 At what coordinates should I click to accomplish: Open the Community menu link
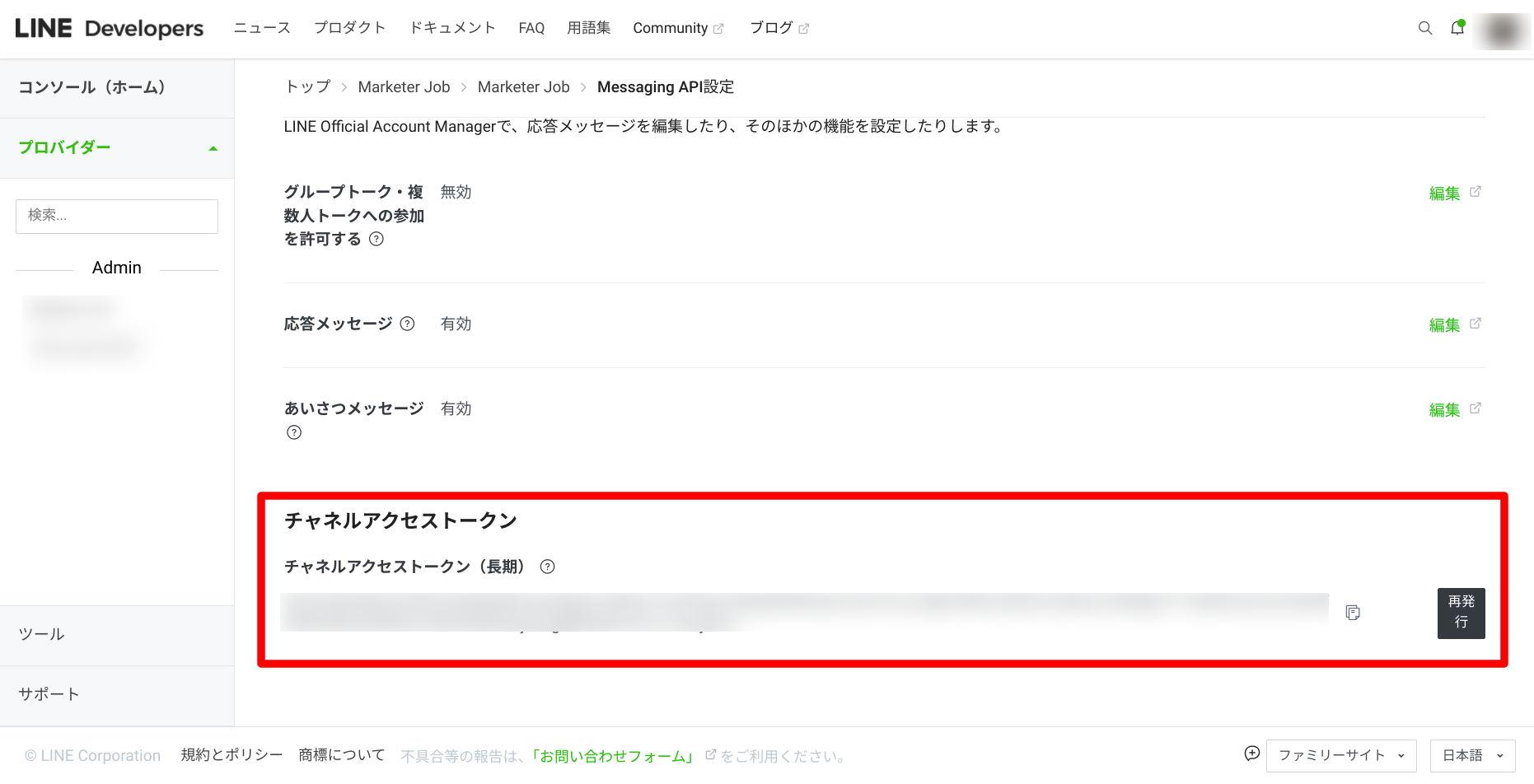[x=671, y=28]
